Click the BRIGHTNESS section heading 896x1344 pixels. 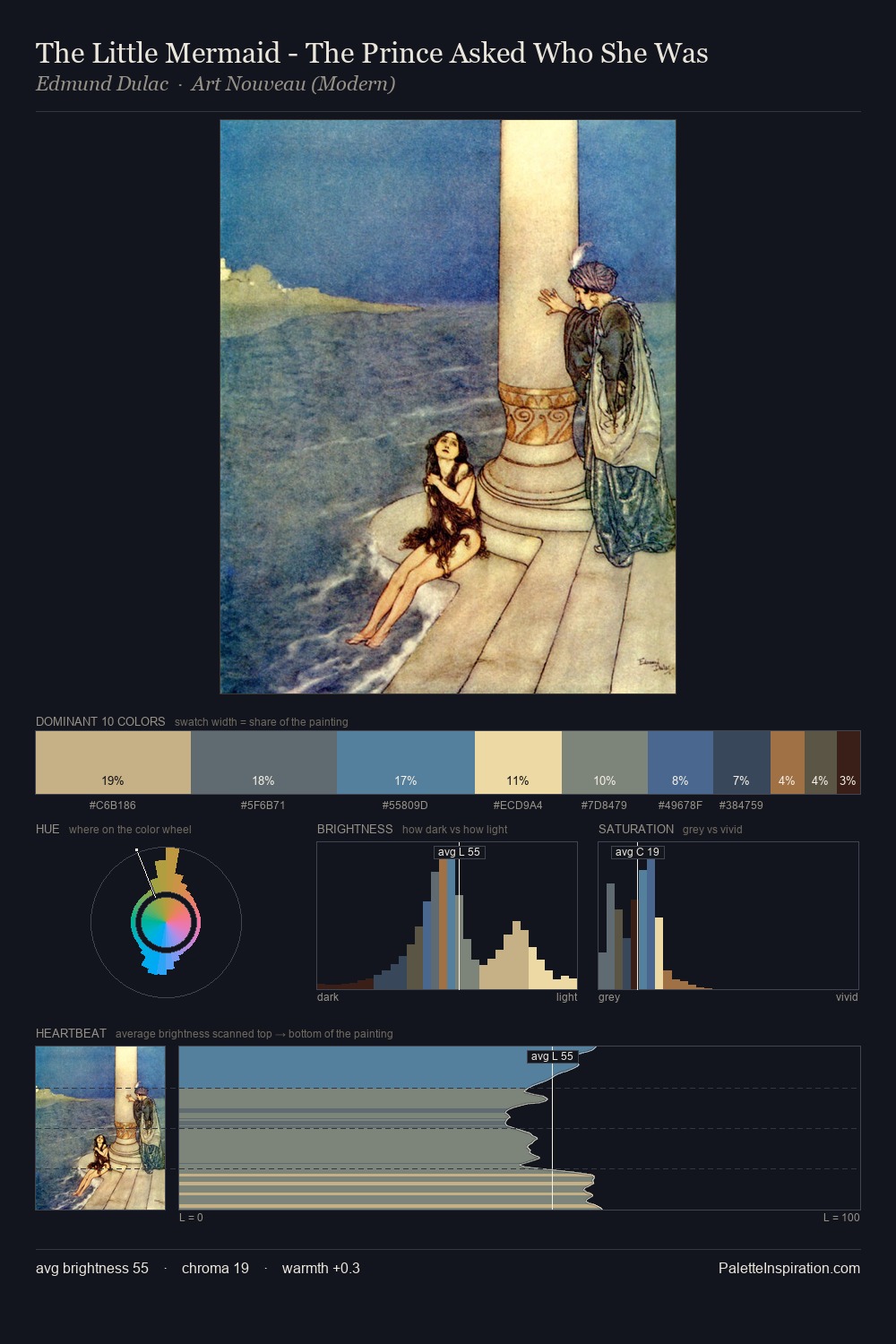pyautogui.click(x=355, y=829)
